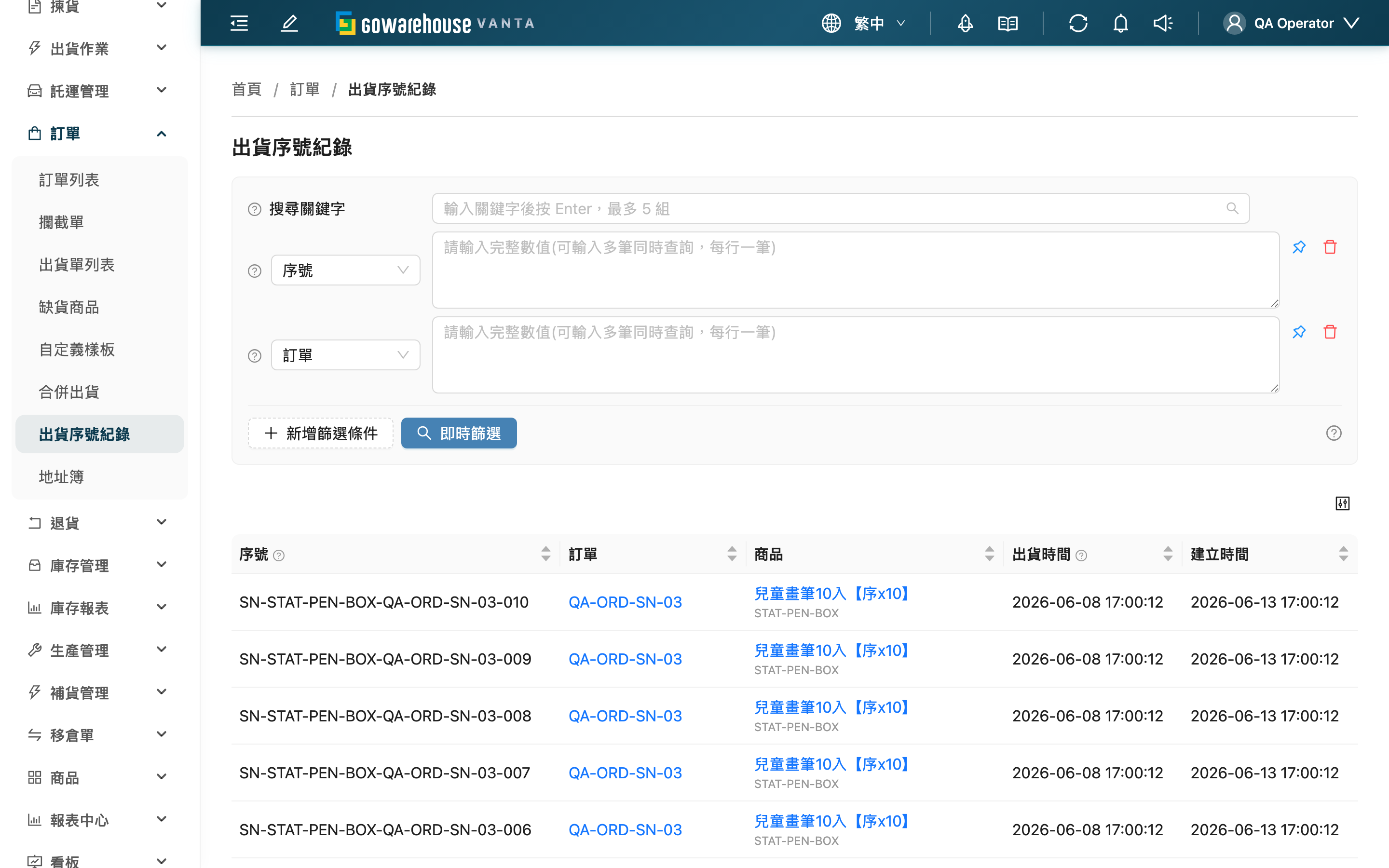Click the QA Operator user avatar
Screen dimensions: 1389x868
(x=1234, y=24)
